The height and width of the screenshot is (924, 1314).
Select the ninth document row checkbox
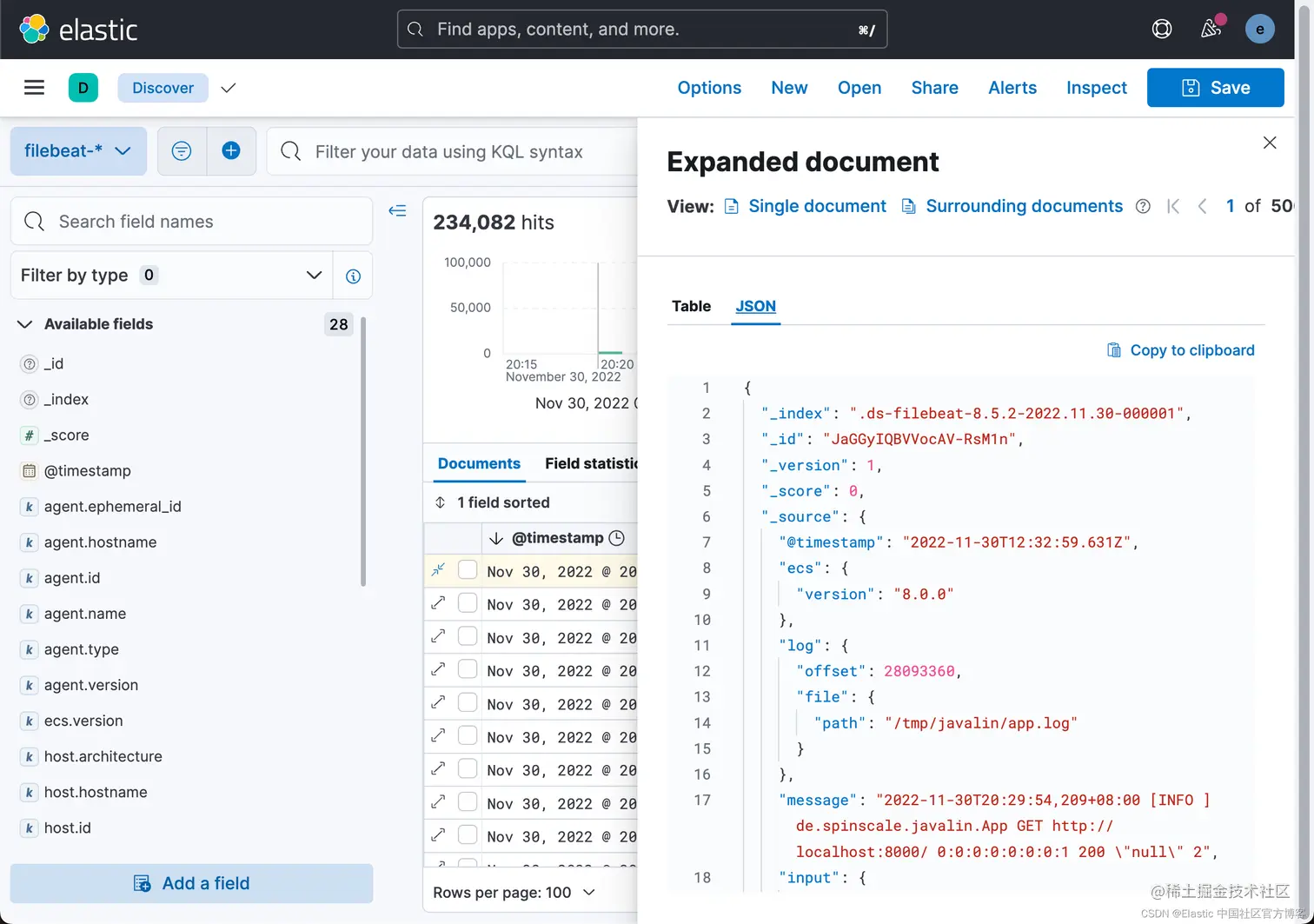click(x=468, y=834)
